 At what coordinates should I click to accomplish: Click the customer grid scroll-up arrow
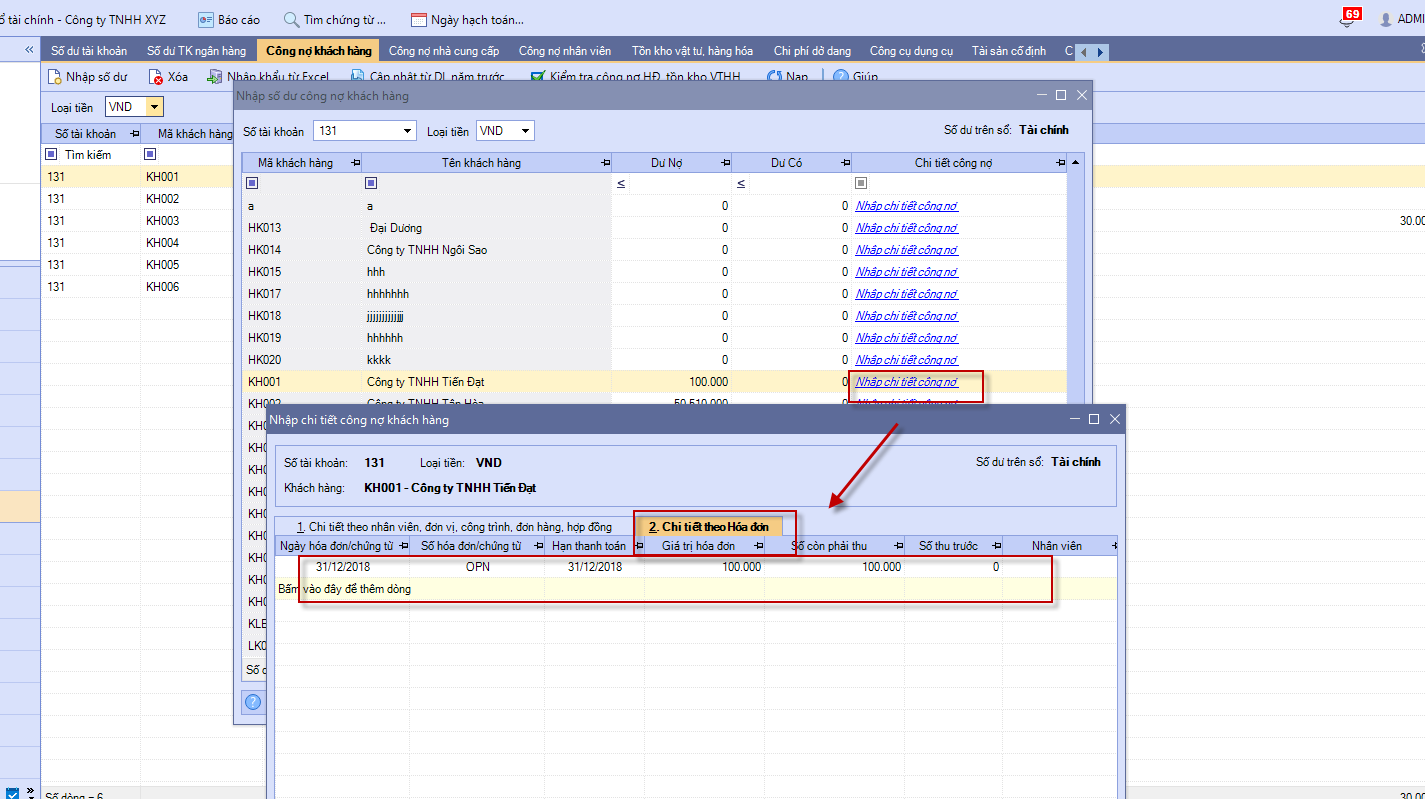click(x=1075, y=162)
